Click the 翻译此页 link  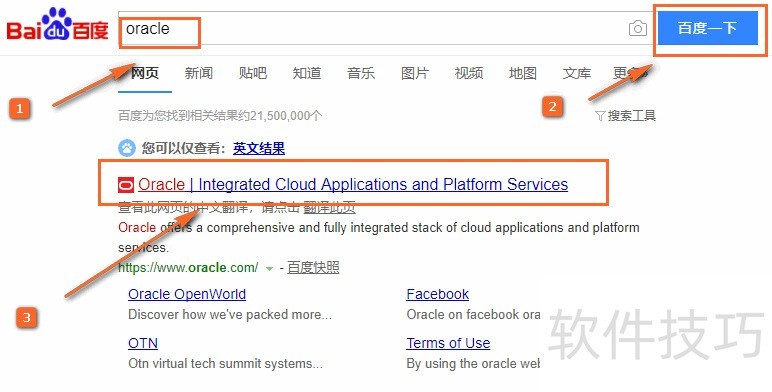329,208
